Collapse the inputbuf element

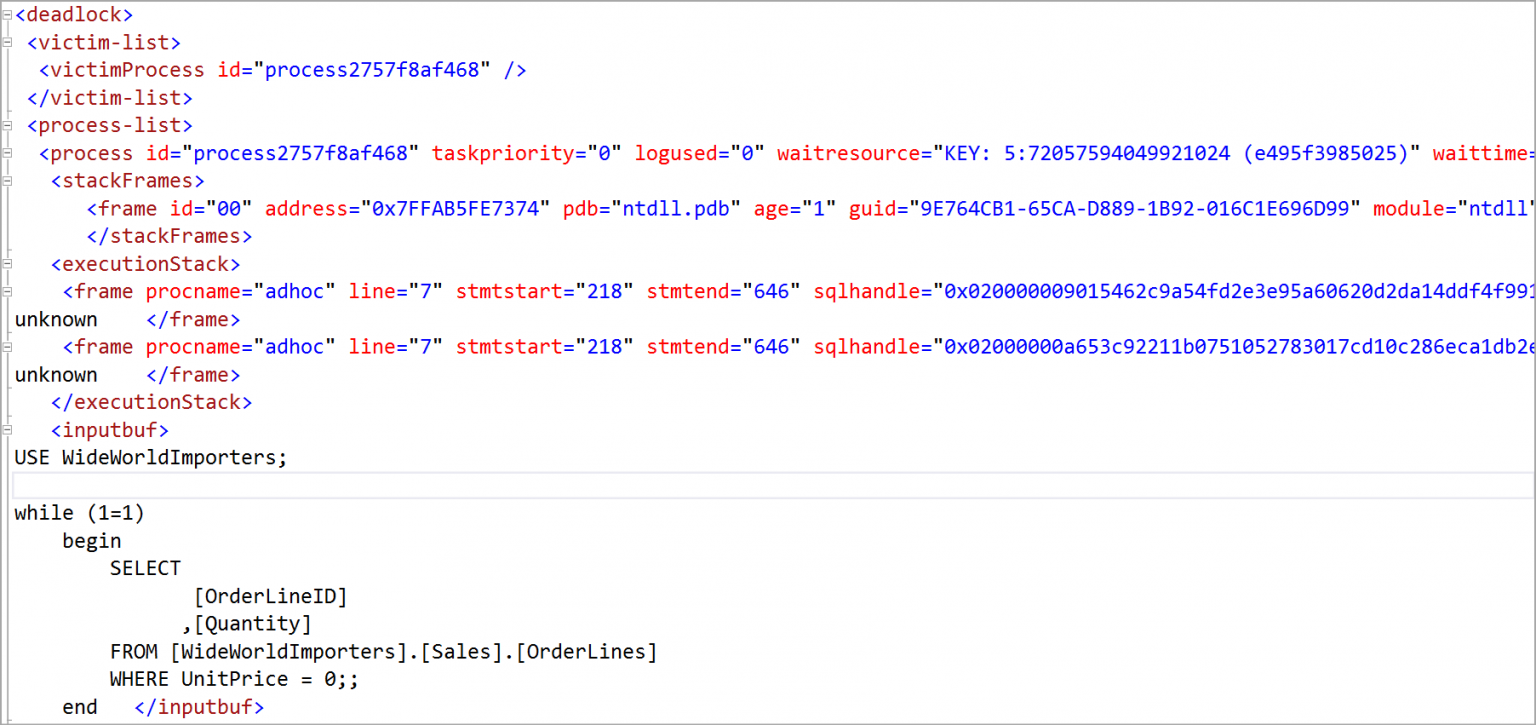coord(8,430)
